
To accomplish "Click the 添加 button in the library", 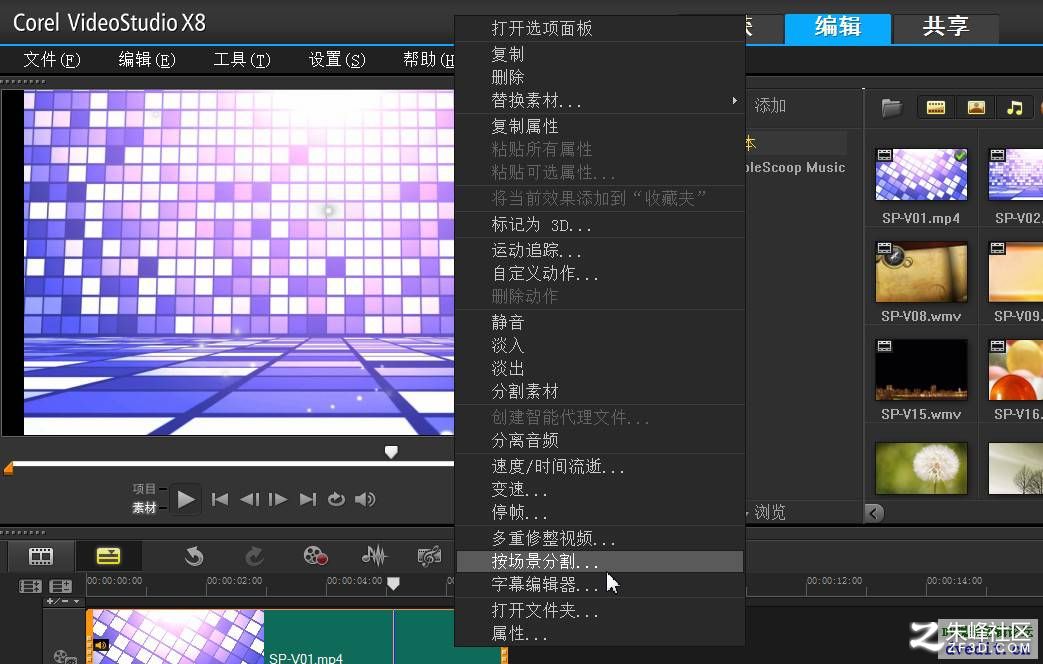I will click(770, 106).
